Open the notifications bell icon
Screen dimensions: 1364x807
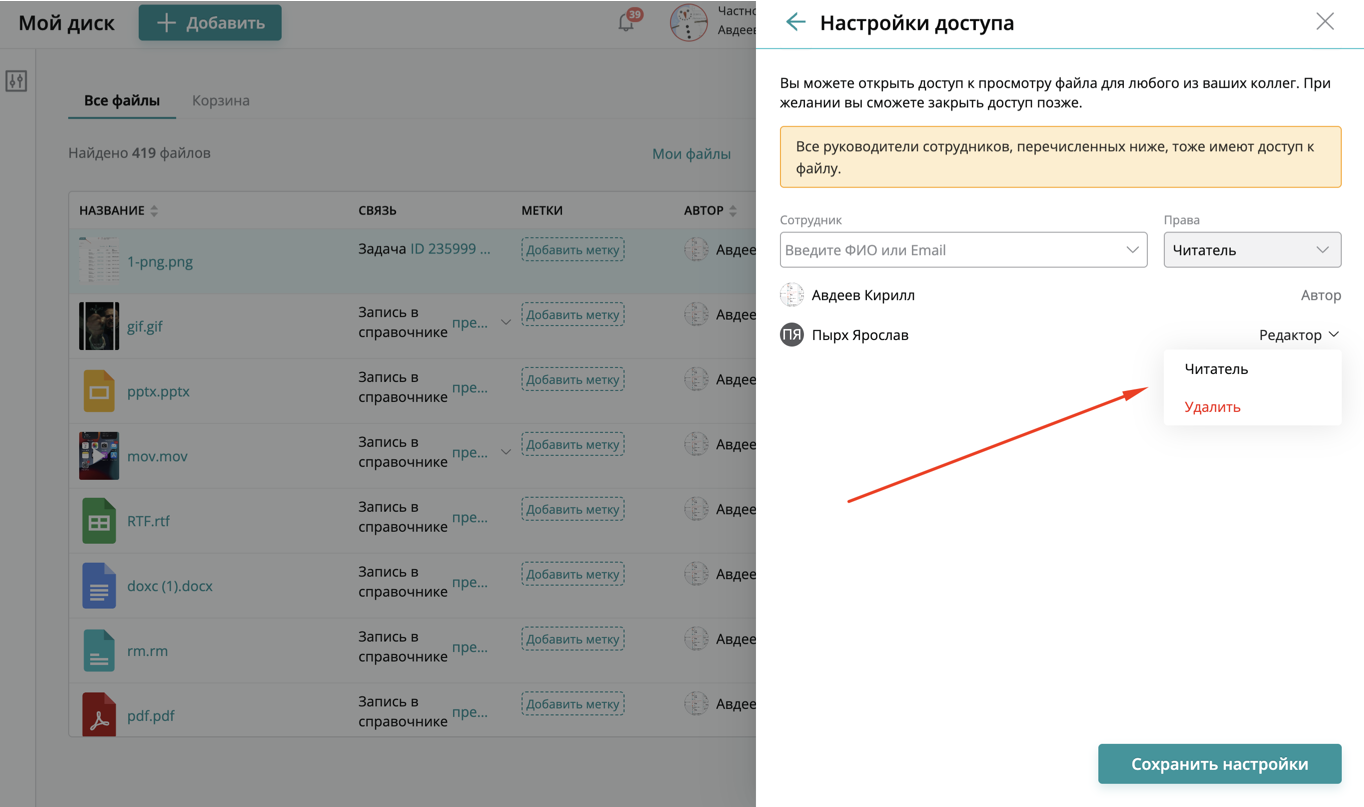(x=627, y=22)
